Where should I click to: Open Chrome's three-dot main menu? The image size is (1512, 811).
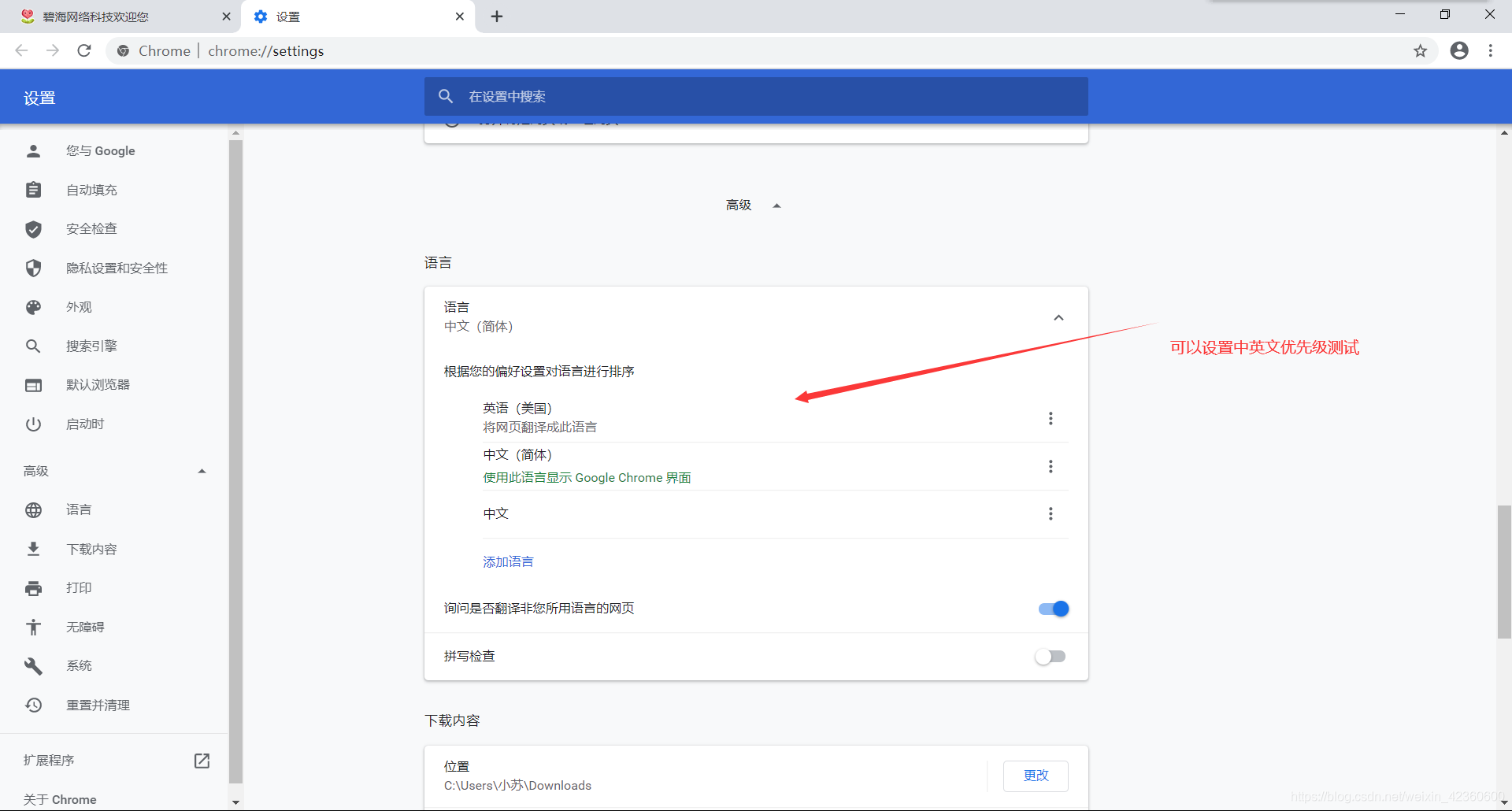tap(1491, 51)
